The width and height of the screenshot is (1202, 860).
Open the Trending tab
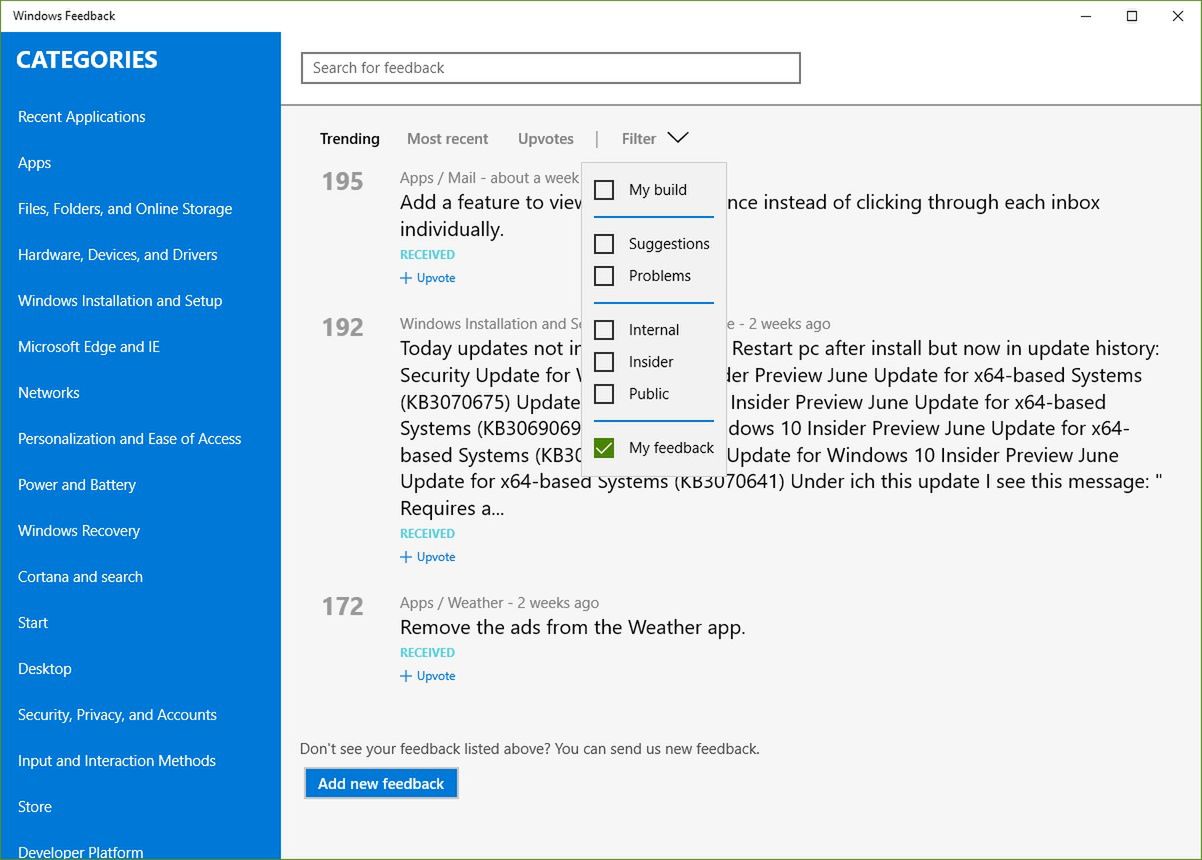350,139
